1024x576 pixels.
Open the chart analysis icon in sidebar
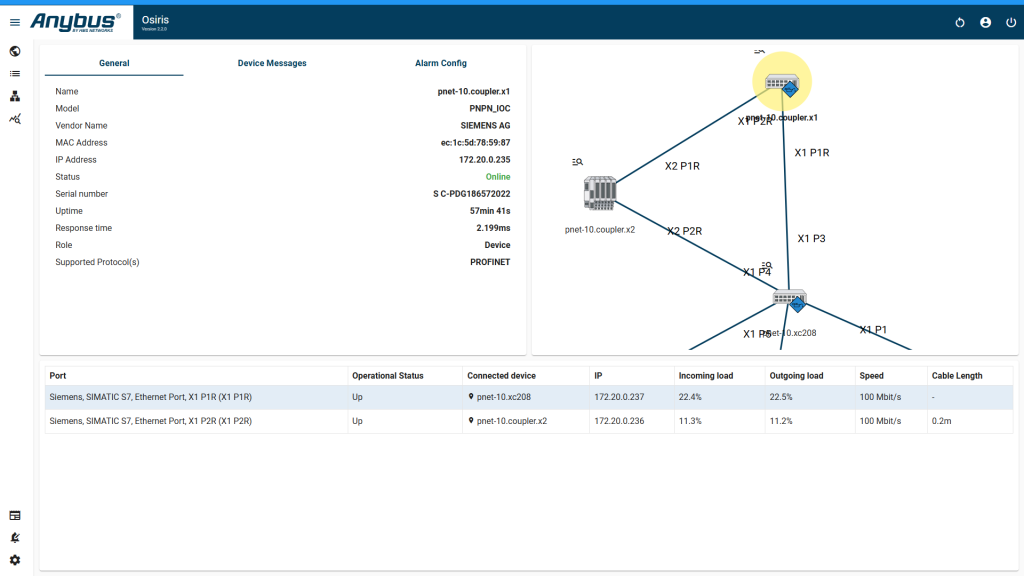14,119
